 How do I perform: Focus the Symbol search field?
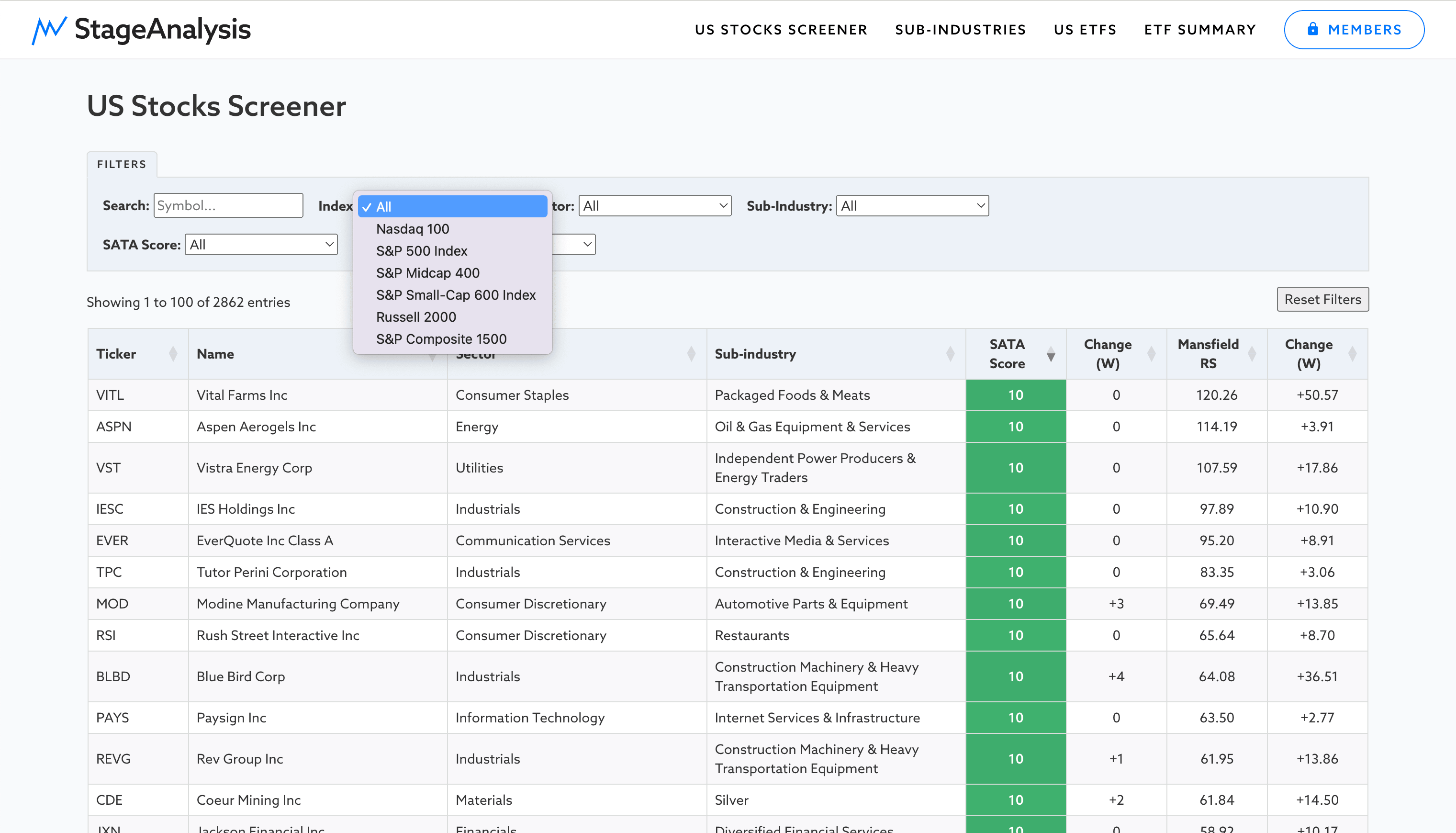(228, 205)
